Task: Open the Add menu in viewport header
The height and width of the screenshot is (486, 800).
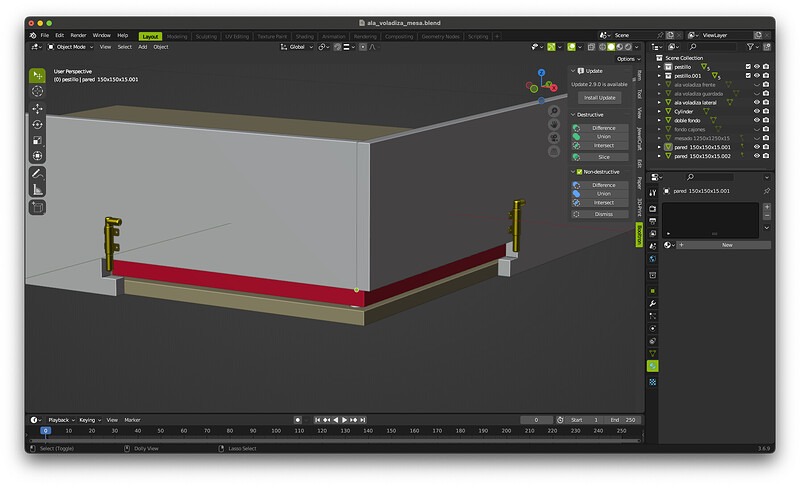Action: [x=142, y=47]
